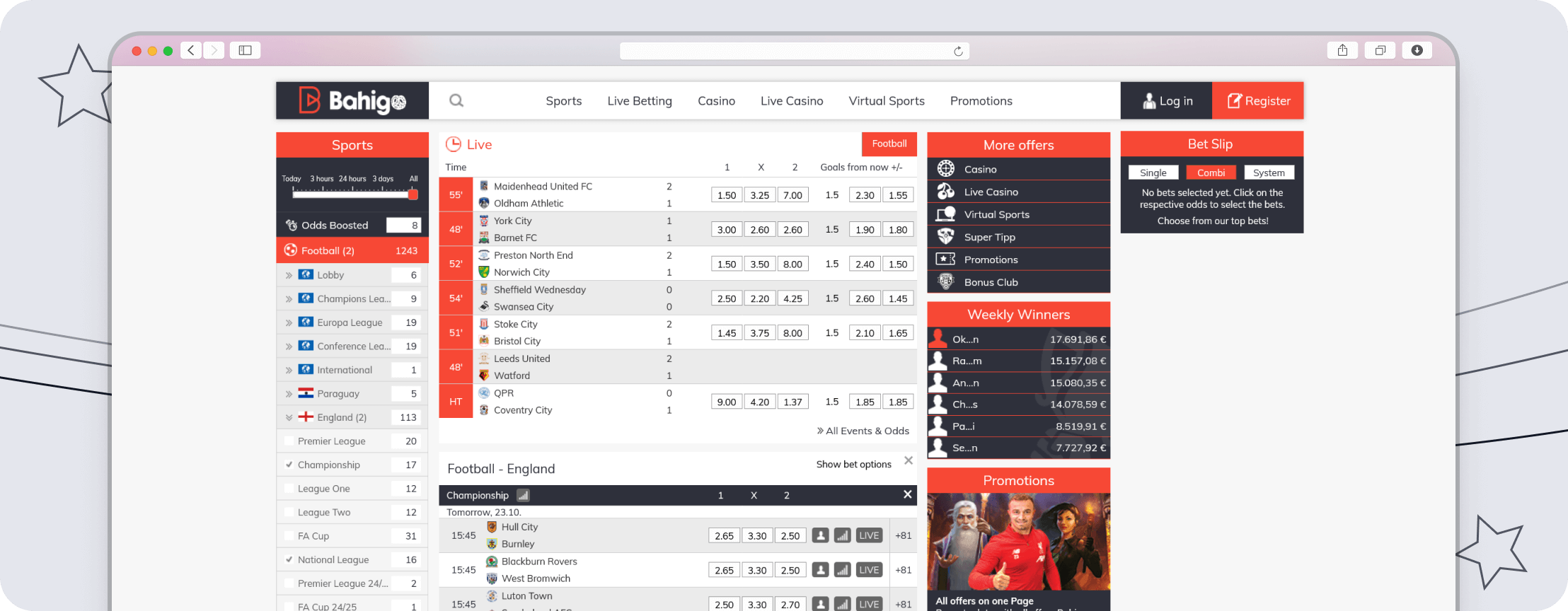Open statistics icon for Hull City match
The width and height of the screenshot is (1568, 611).
[x=842, y=535]
